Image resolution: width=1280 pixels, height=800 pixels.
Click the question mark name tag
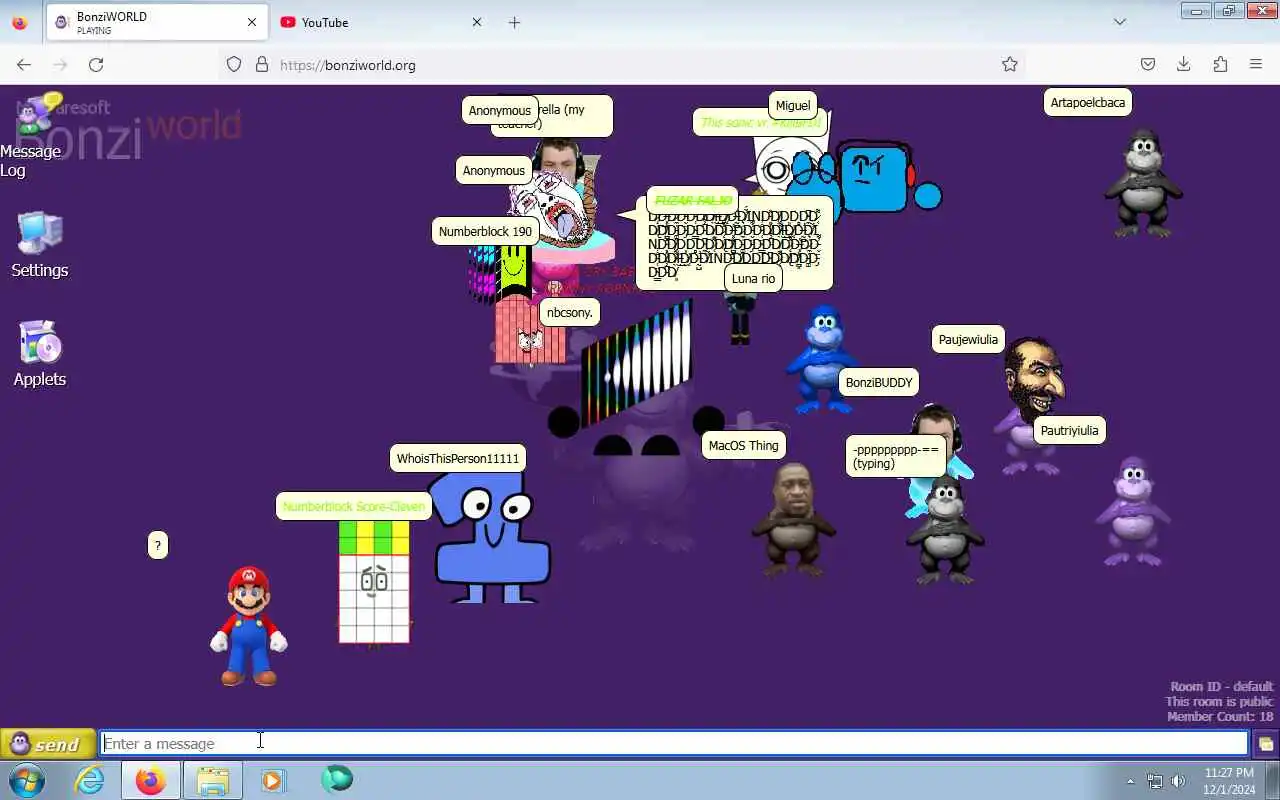pyautogui.click(x=157, y=545)
